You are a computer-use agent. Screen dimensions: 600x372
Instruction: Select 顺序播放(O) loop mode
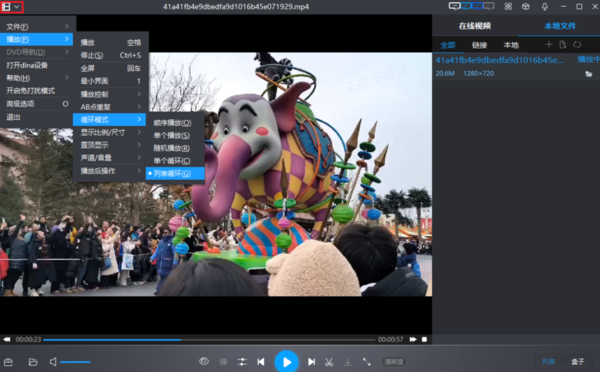175,123
